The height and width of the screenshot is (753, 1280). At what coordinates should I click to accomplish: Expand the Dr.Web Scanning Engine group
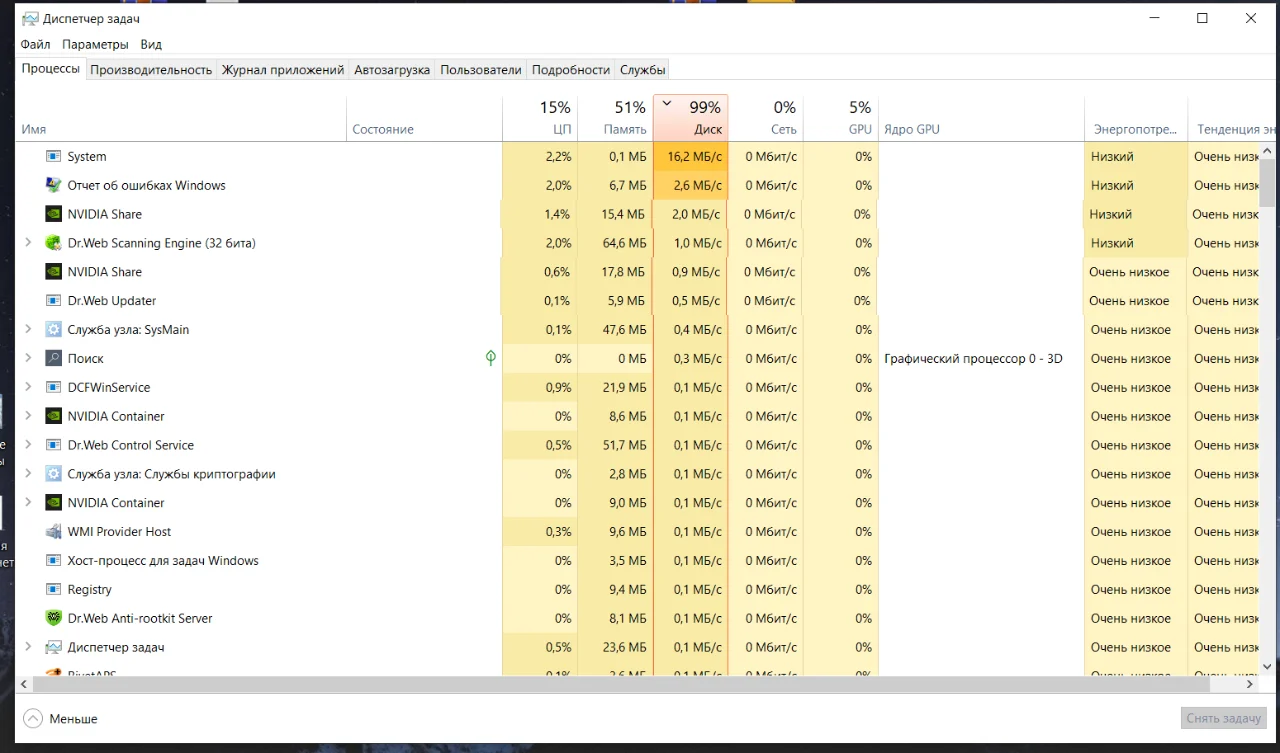(28, 243)
